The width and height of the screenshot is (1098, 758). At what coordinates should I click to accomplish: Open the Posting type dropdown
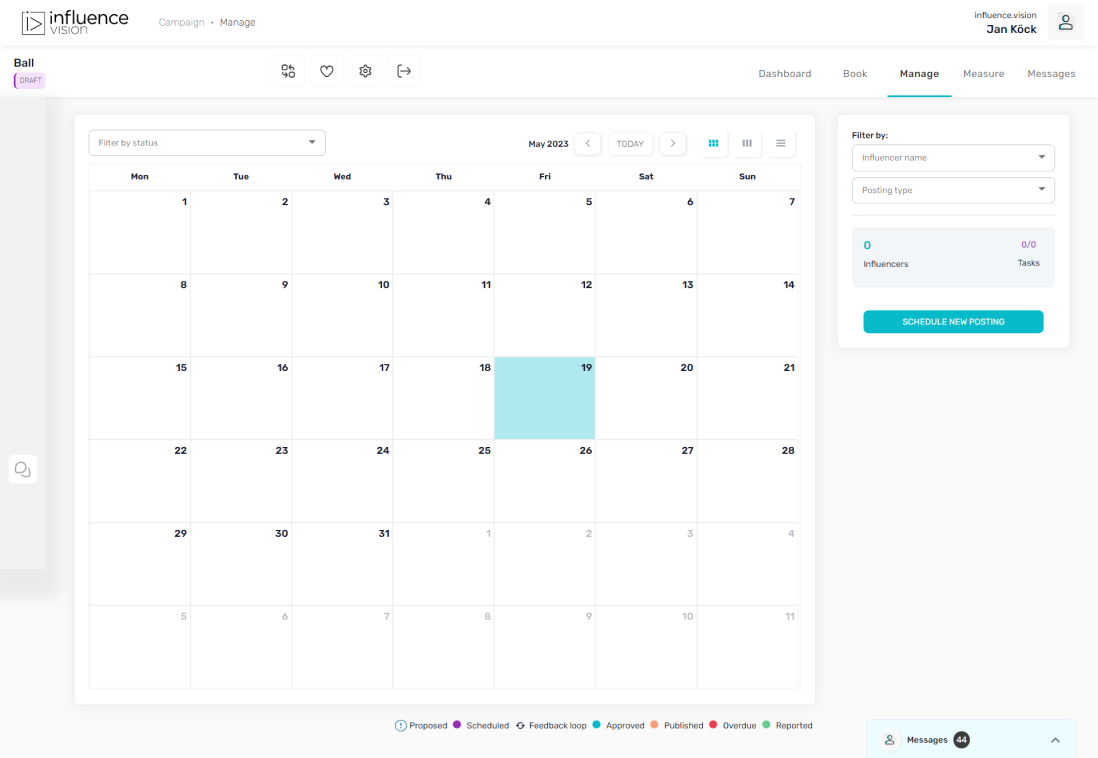pyautogui.click(x=952, y=190)
